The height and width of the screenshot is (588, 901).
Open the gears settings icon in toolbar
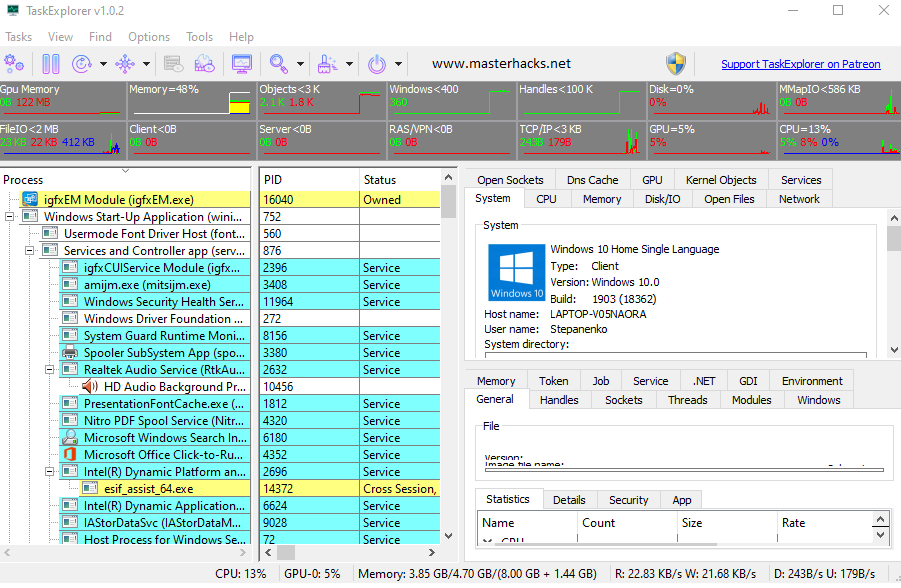click(14, 63)
